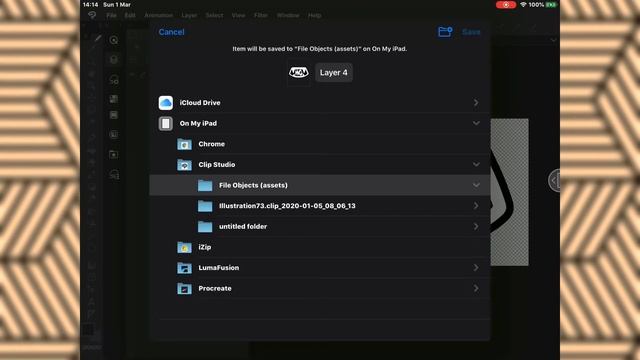Open the Animation menu

click(158, 16)
